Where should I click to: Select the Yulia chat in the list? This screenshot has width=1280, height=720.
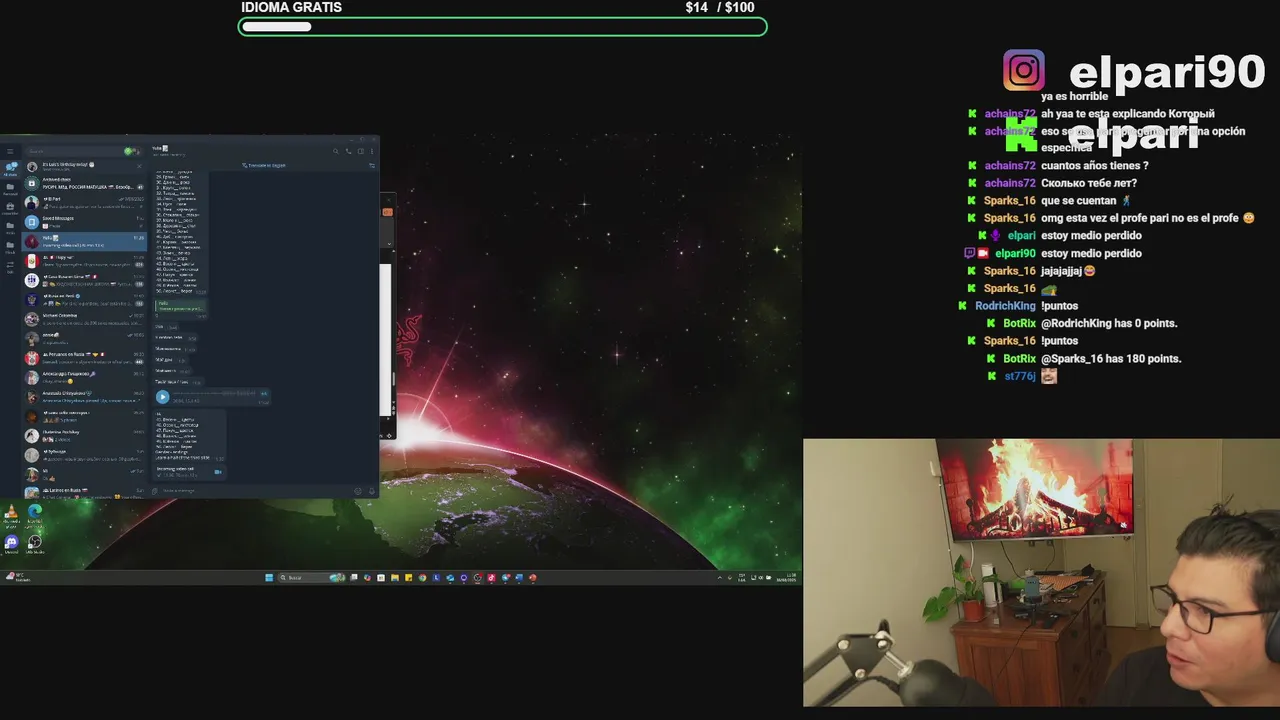click(x=83, y=241)
